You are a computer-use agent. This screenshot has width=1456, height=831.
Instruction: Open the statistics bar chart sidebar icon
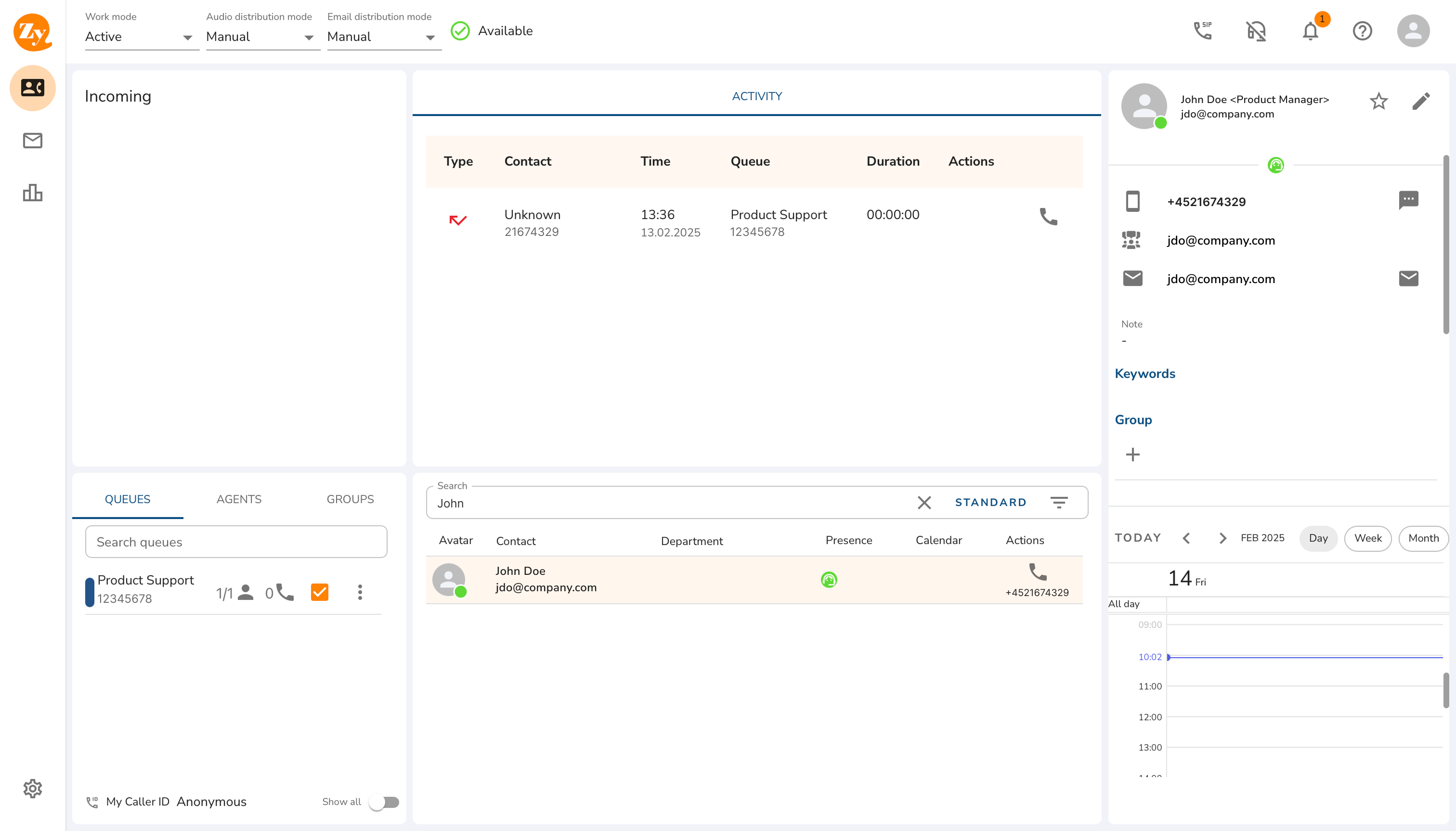tap(33, 193)
